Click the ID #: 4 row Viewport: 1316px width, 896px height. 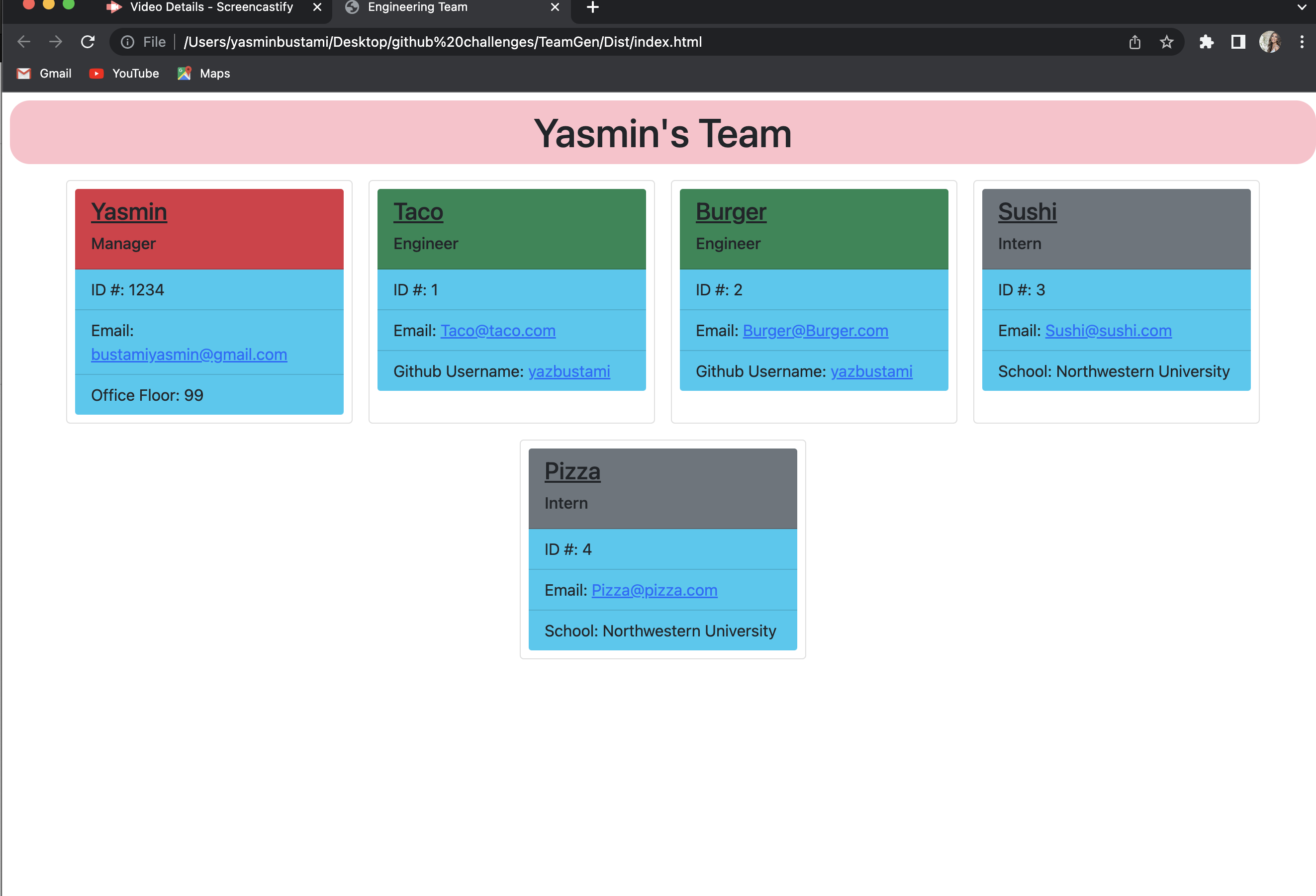point(662,549)
